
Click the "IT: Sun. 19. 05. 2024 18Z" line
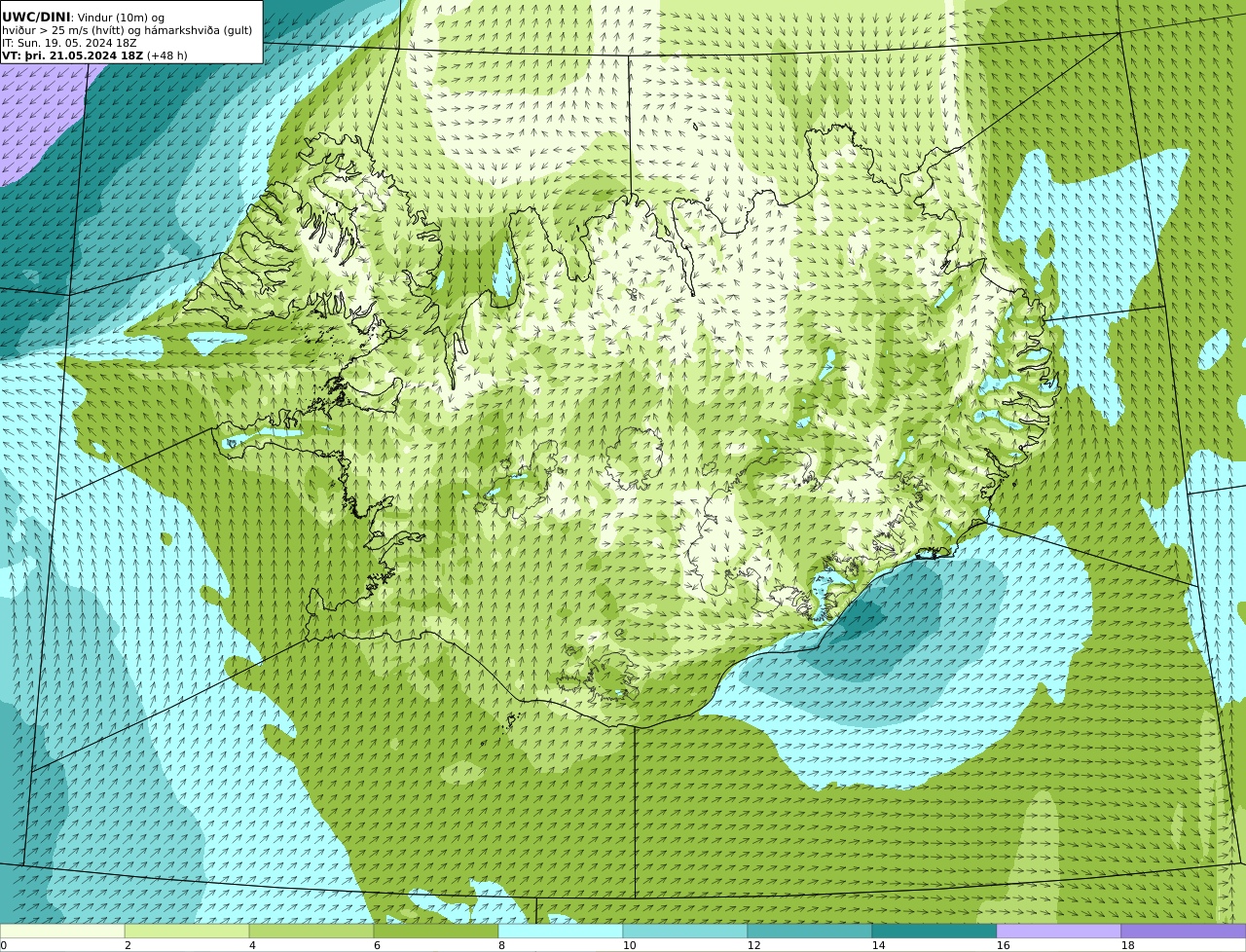69,43
